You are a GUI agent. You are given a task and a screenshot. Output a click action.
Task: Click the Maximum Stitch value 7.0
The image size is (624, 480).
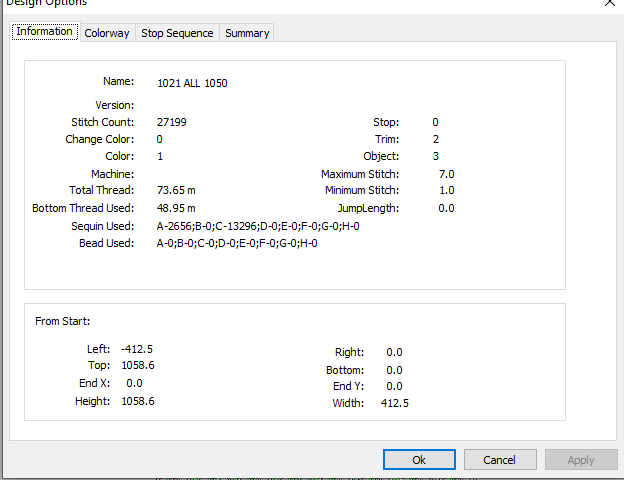point(447,174)
